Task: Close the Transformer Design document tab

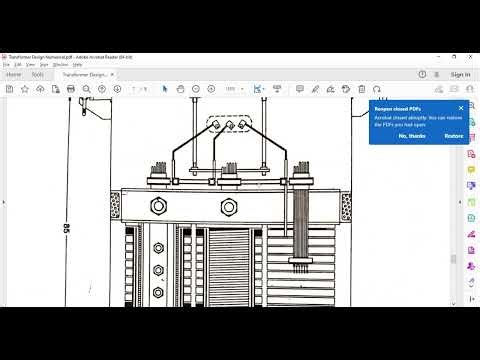Action: 112,75
